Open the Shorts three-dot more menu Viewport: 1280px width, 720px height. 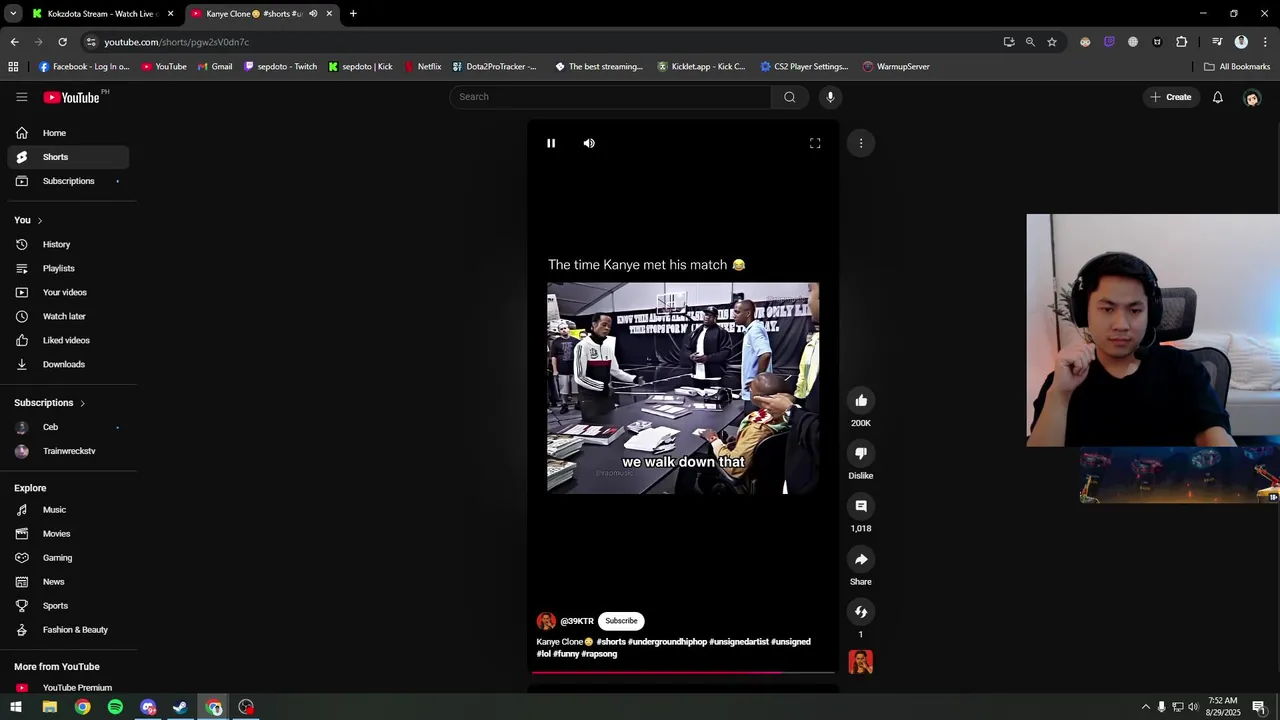coord(861,143)
